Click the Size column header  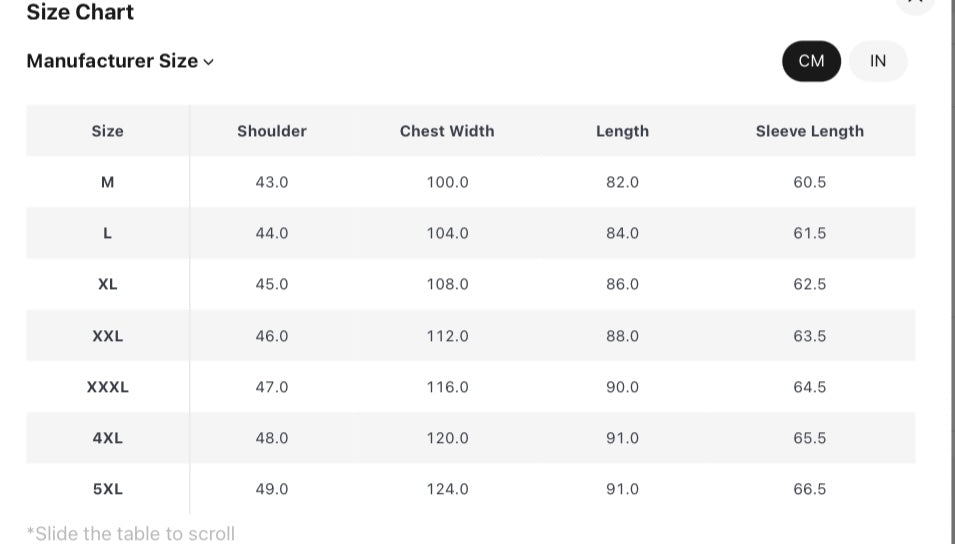[107, 131]
